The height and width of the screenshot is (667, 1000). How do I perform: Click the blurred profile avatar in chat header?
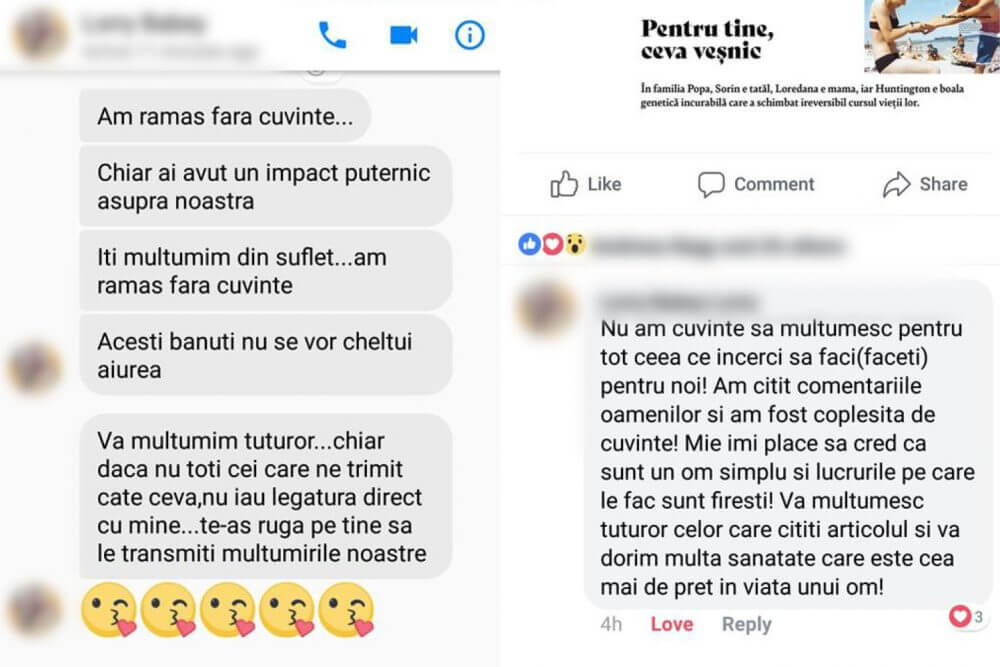tap(40, 32)
